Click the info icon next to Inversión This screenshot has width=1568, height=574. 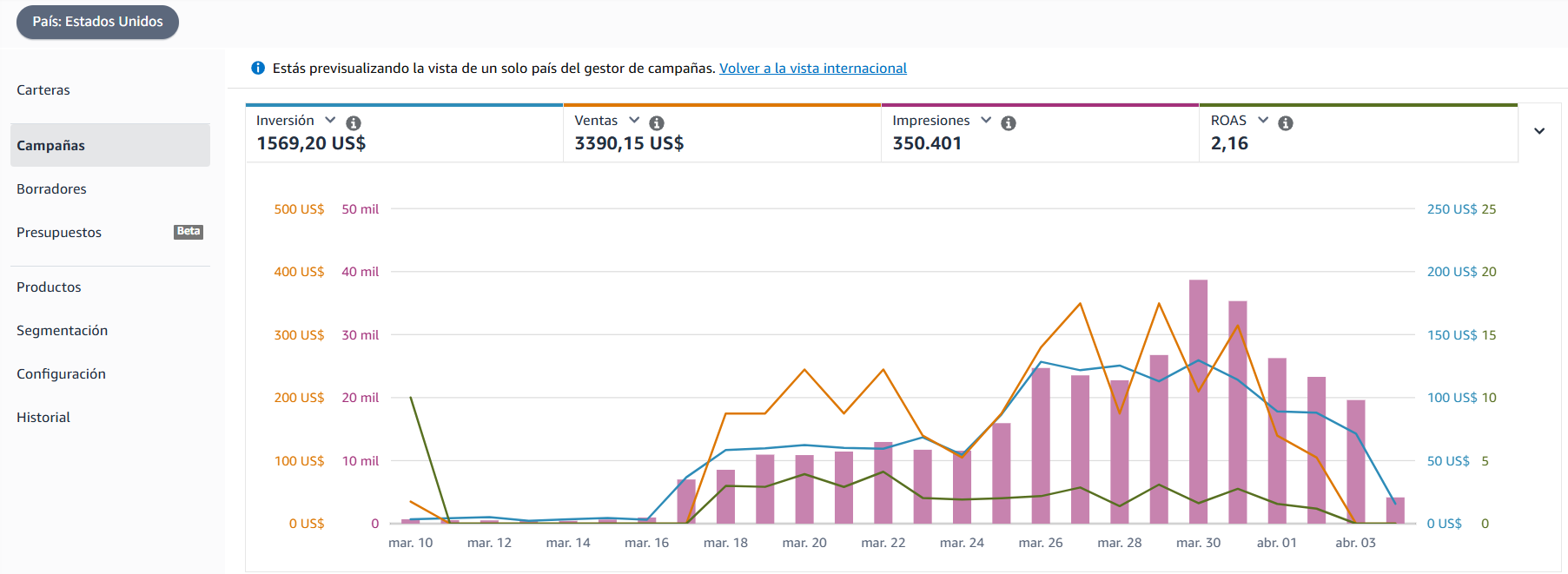click(x=354, y=123)
